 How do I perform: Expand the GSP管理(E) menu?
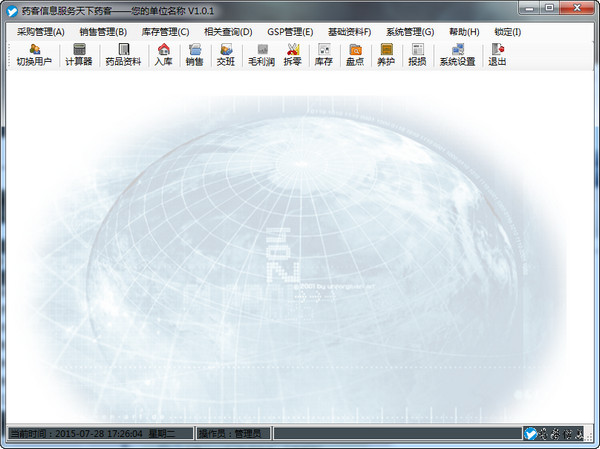click(x=290, y=32)
